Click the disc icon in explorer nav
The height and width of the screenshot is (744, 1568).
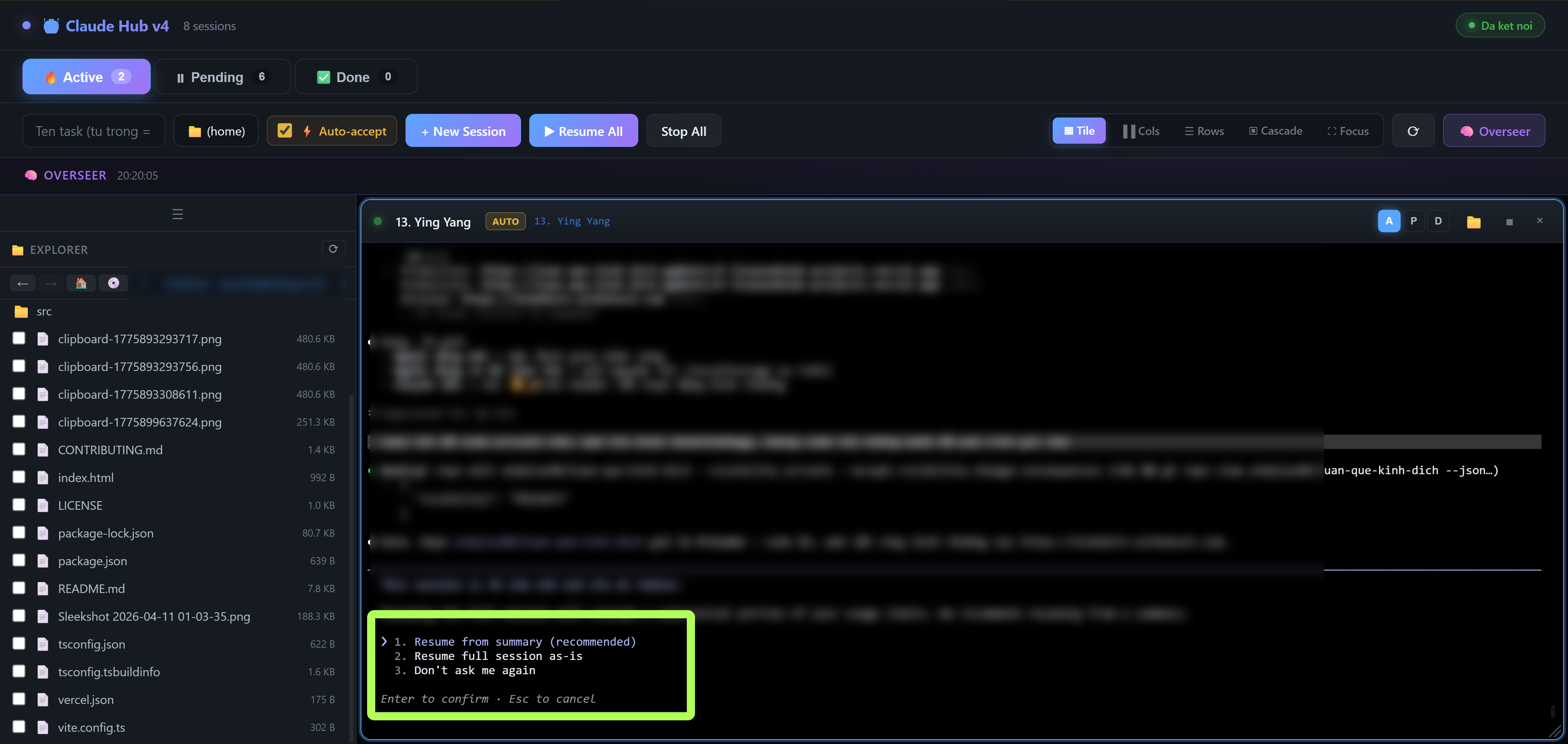[113, 283]
